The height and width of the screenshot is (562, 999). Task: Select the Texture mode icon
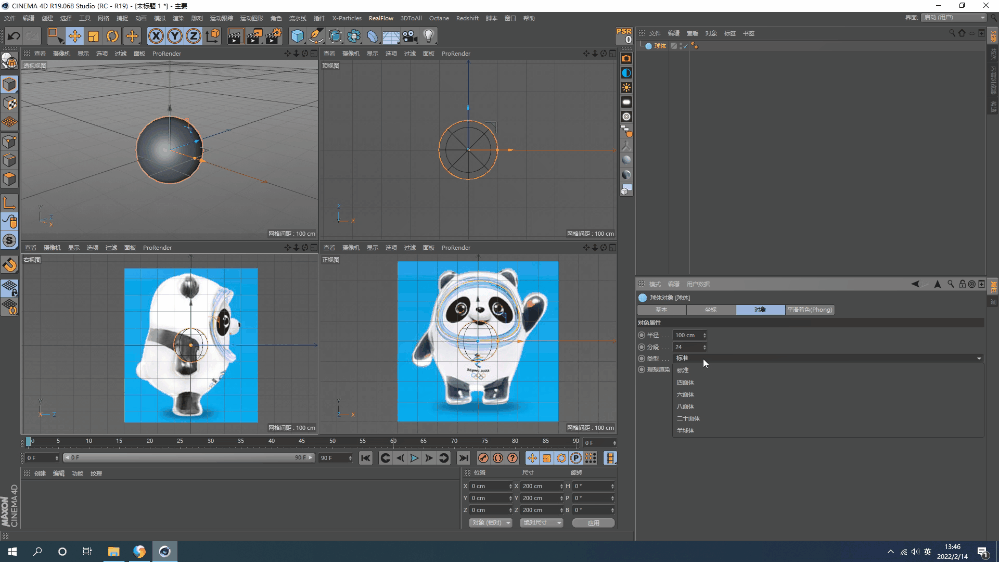tap(9, 103)
